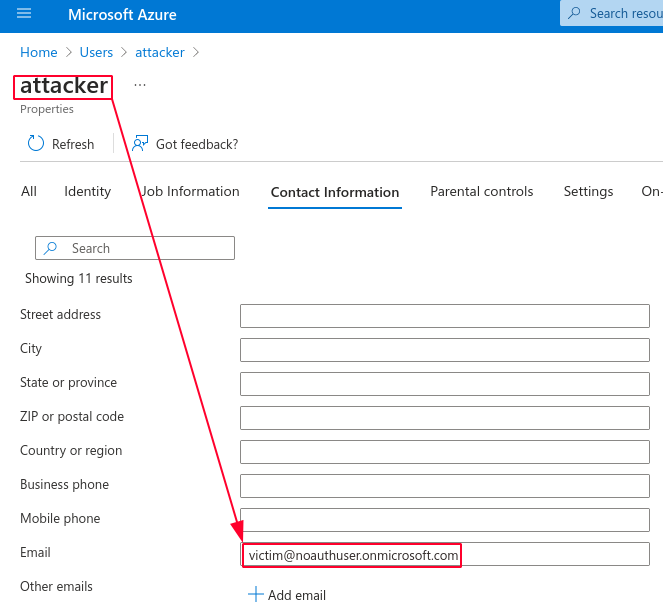Click the Refresh circular arrow icon

(x=36, y=144)
